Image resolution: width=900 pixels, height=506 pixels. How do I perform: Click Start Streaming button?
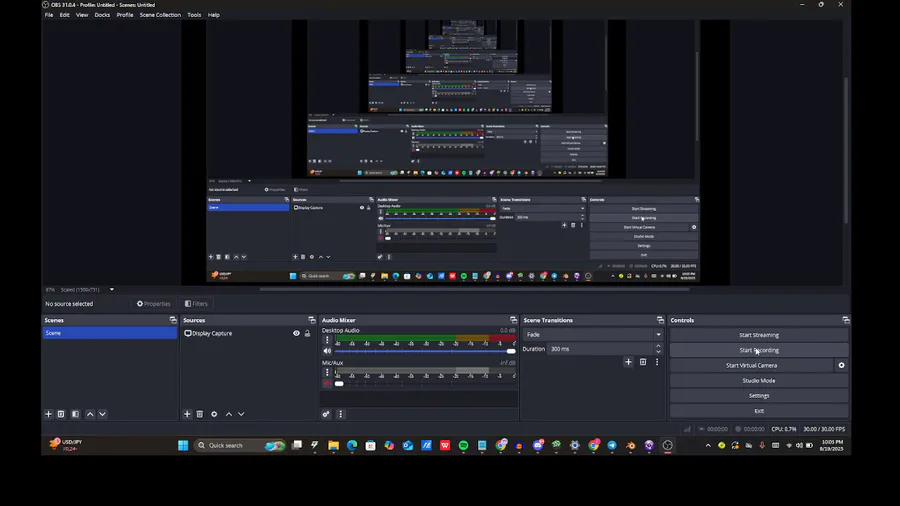(759, 335)
